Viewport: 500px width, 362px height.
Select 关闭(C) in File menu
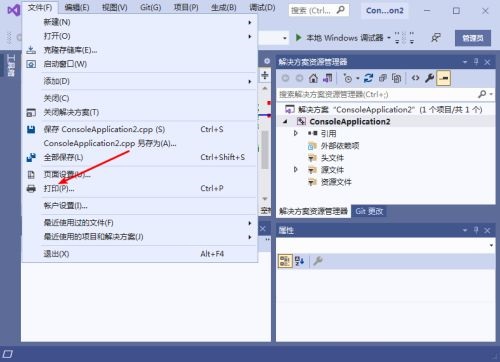(139, 98)
